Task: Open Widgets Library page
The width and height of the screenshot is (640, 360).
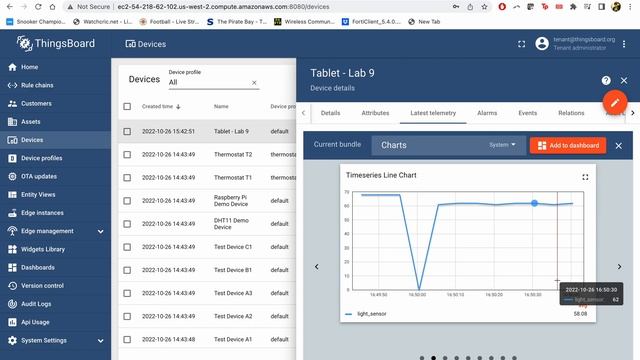Action: (x=55, y=249)
